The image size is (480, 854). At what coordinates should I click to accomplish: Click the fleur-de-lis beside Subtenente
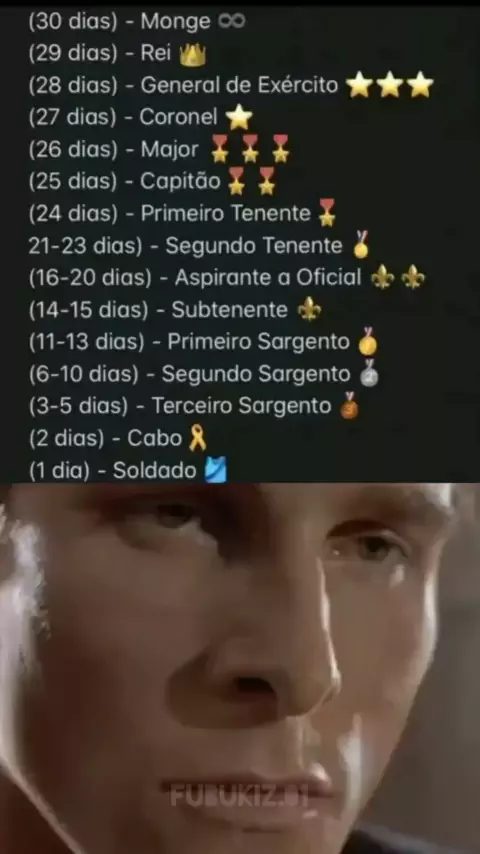click(309, 309)
